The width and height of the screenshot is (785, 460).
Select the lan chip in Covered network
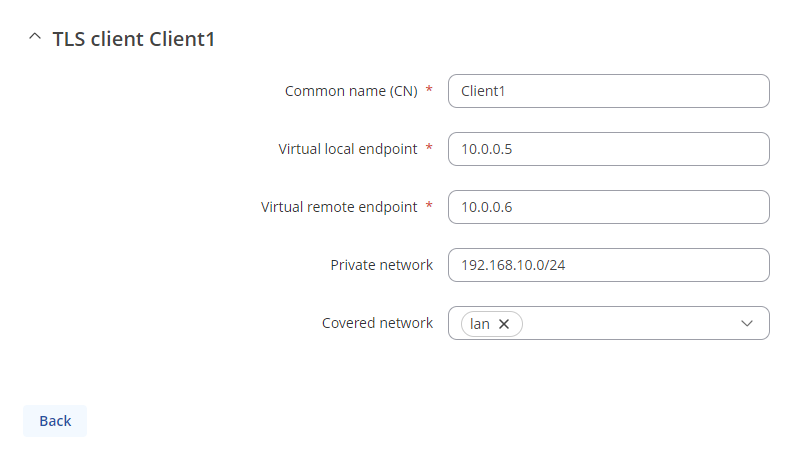click(x=479, y=324)
